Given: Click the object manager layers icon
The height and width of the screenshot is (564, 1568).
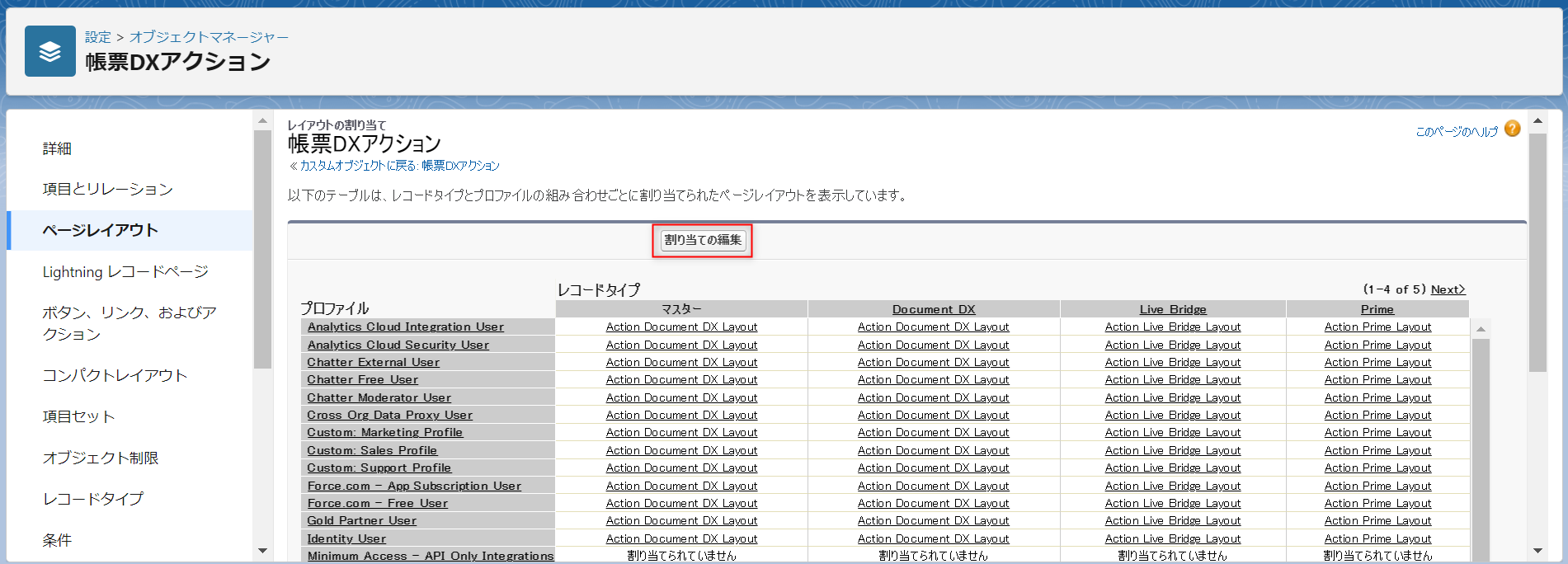Looking at the screenshot, I should coord(49,51).
